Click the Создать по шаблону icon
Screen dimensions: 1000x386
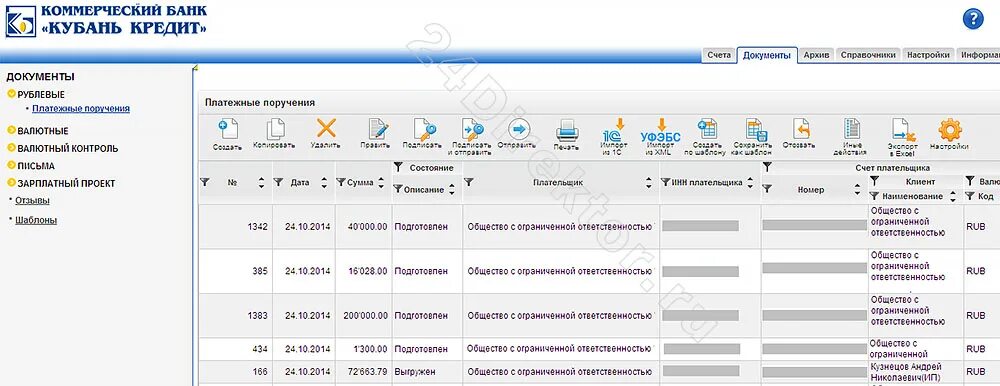click(707, 130)
